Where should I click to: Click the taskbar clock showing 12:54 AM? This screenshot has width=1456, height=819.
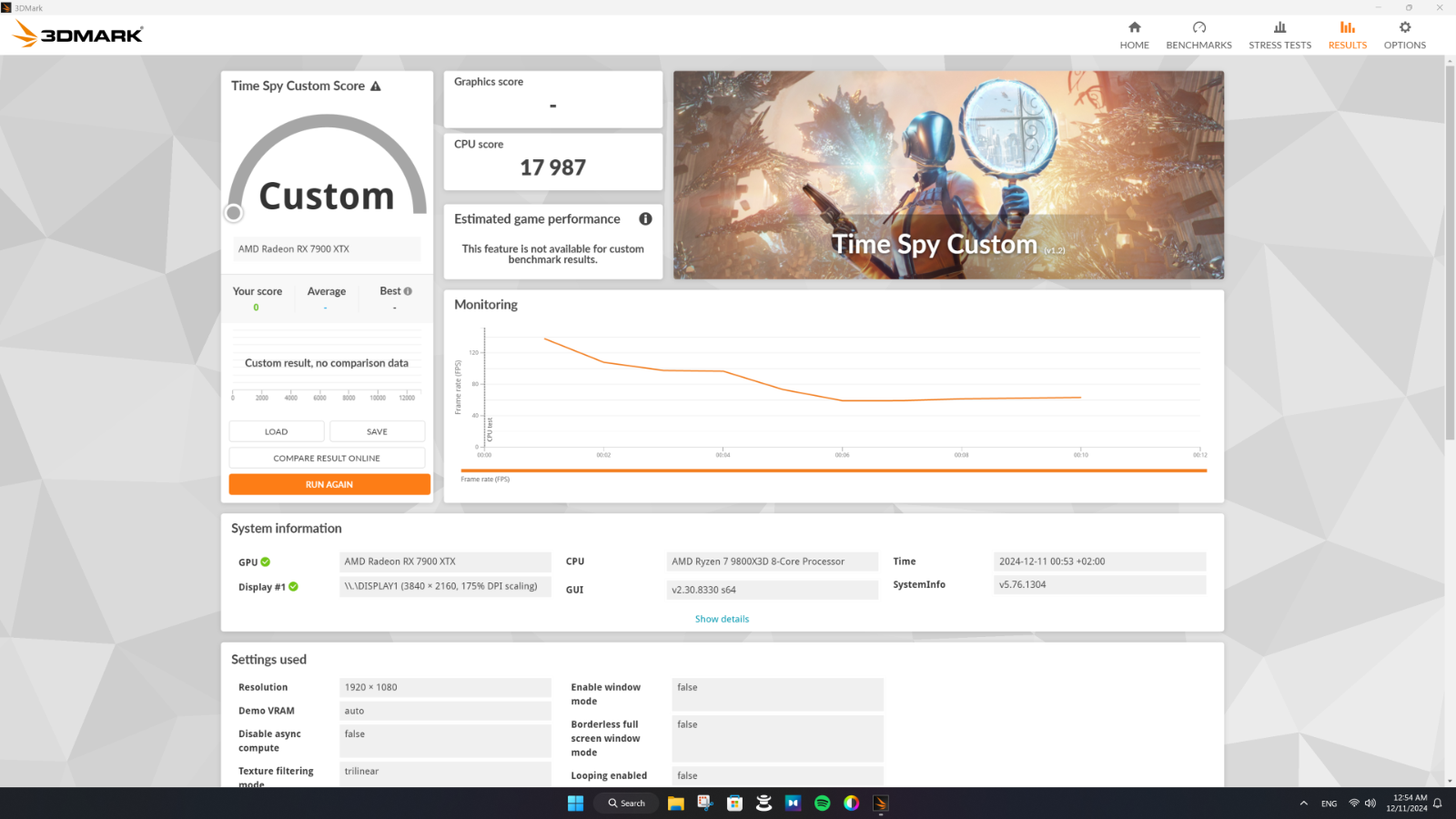1407,803
